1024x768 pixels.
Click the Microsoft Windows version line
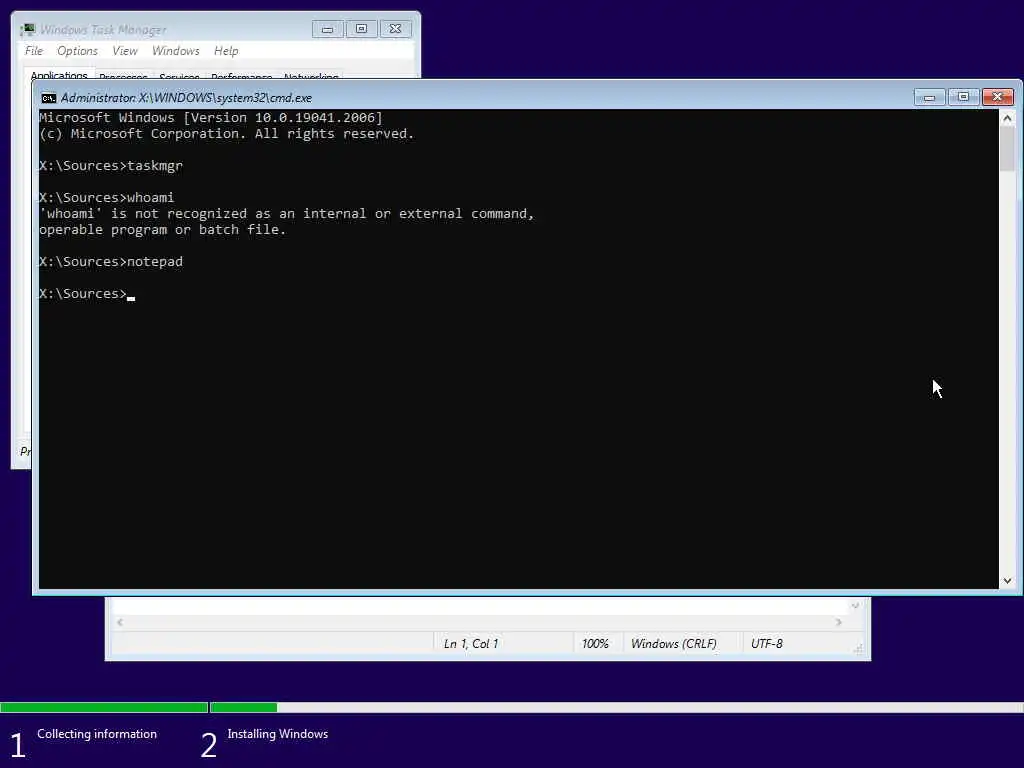coord(211,118)
